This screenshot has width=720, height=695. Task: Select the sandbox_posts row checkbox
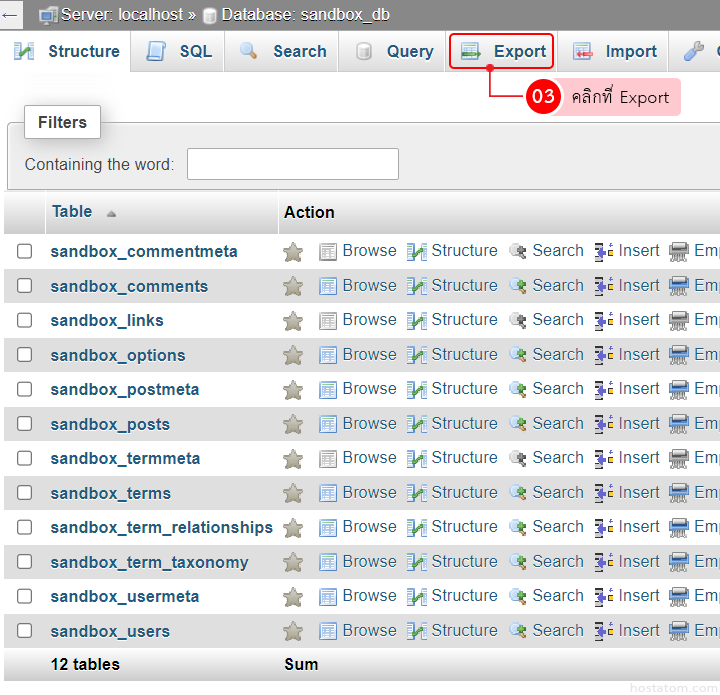pyautogui.click(x=25, y=424)
